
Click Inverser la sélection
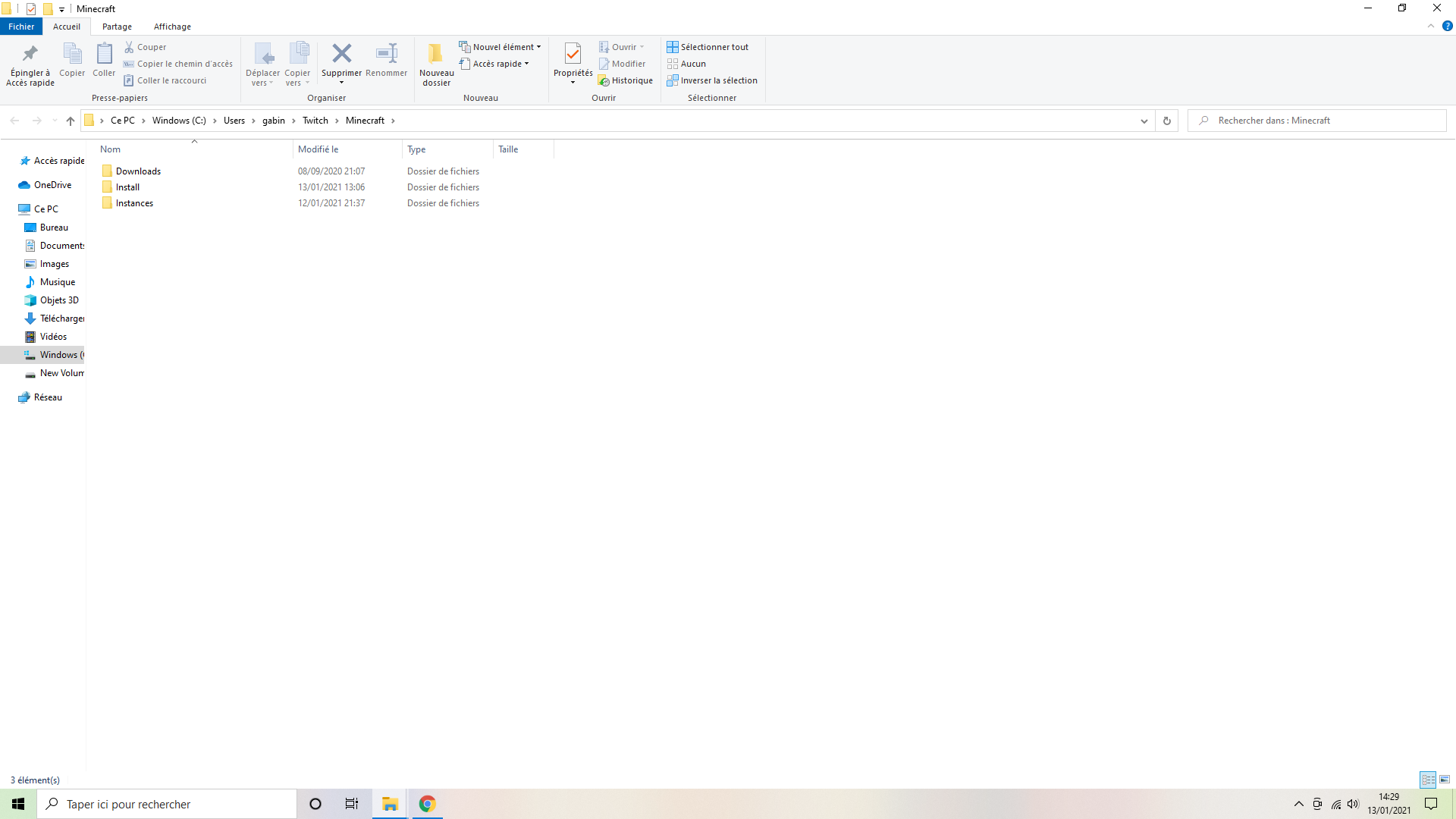[x=712, y=80]
